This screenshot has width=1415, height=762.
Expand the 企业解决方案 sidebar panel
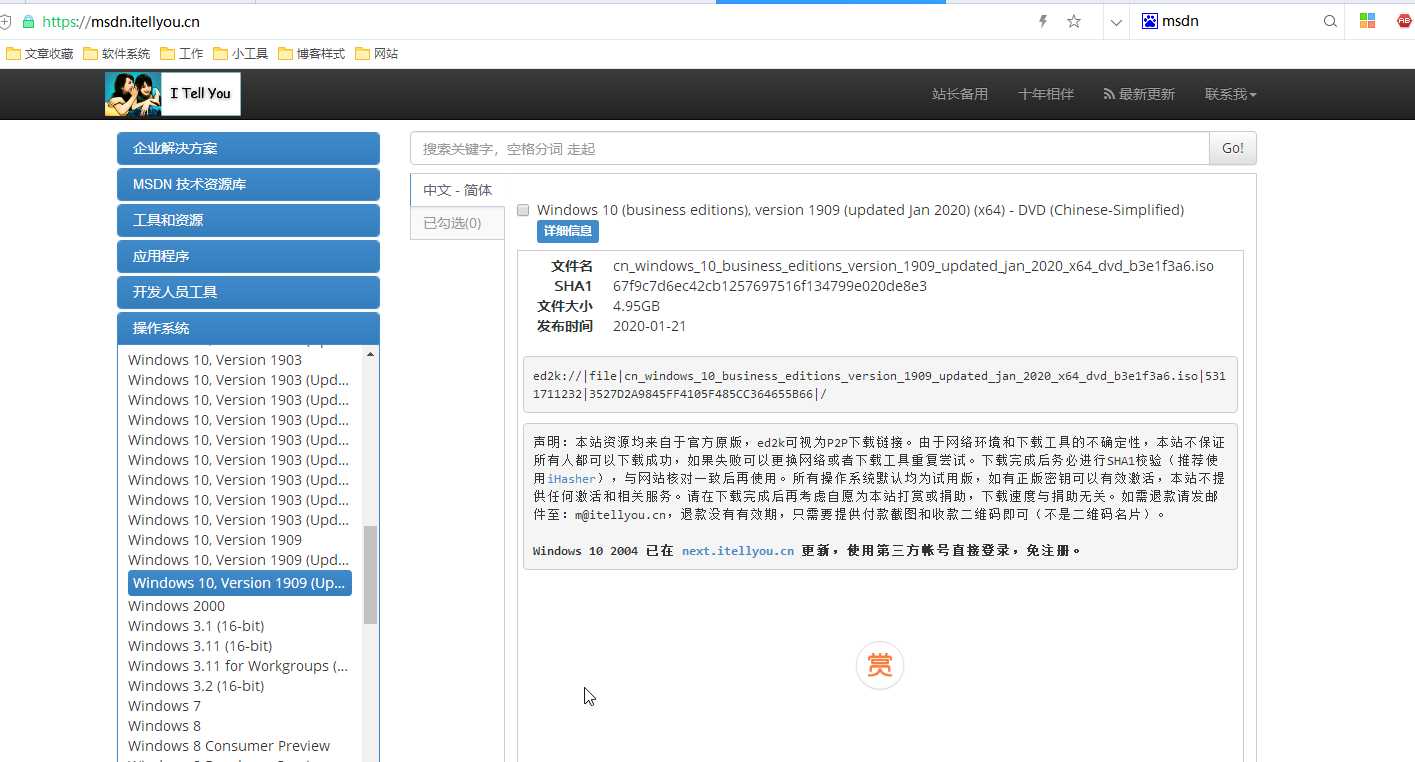point(248,148)
